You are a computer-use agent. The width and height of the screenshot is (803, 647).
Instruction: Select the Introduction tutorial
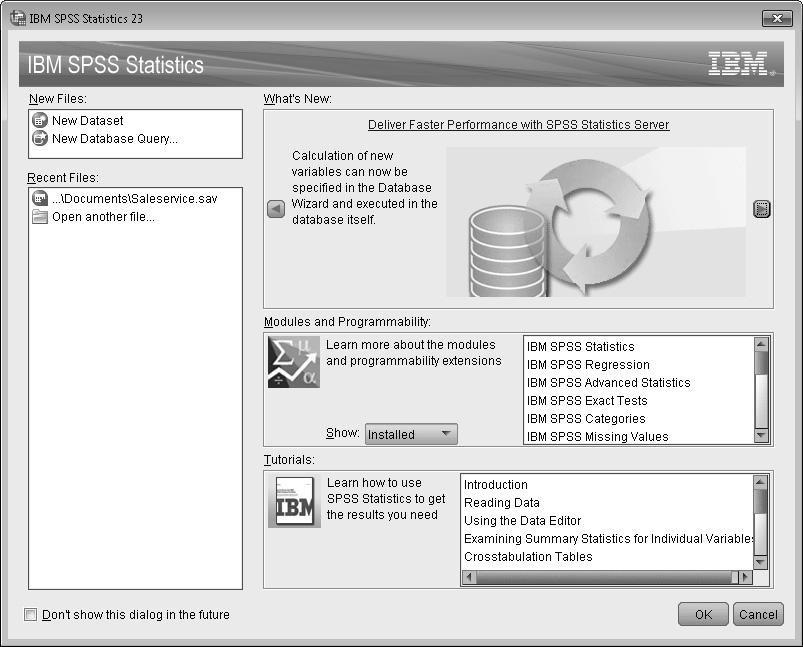point(496,485)
